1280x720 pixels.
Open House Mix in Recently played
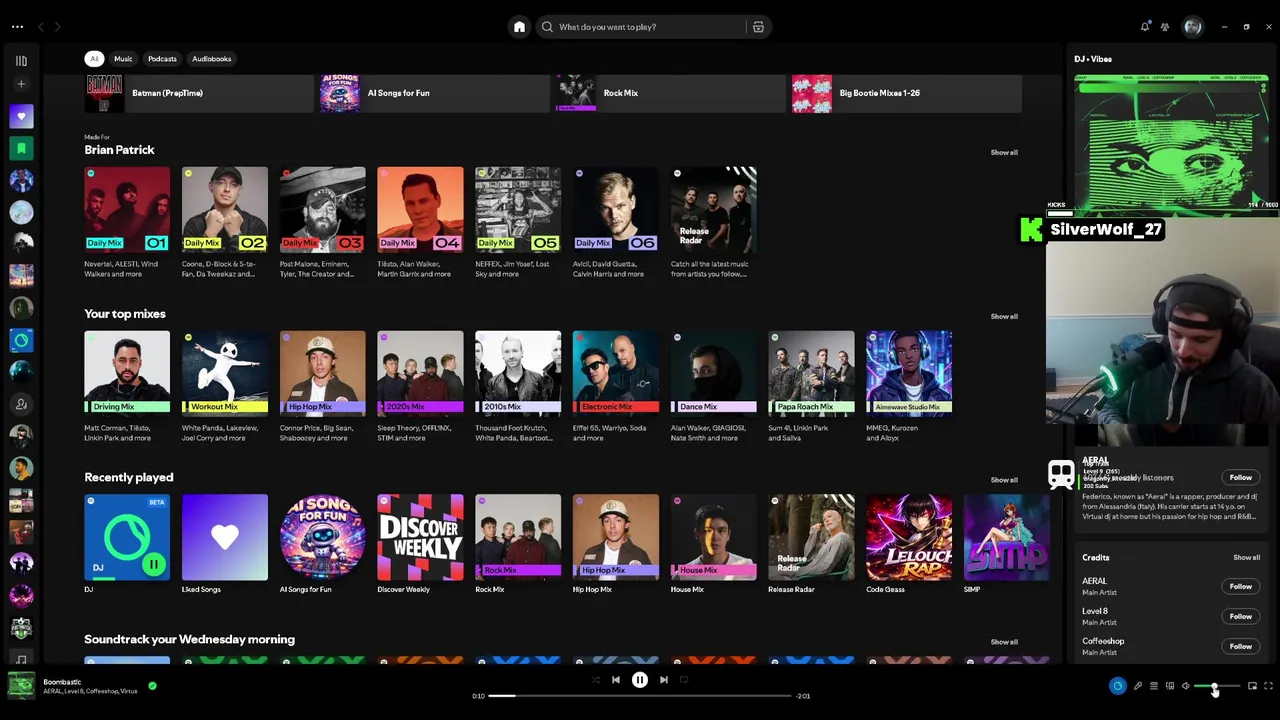[713, 545]
